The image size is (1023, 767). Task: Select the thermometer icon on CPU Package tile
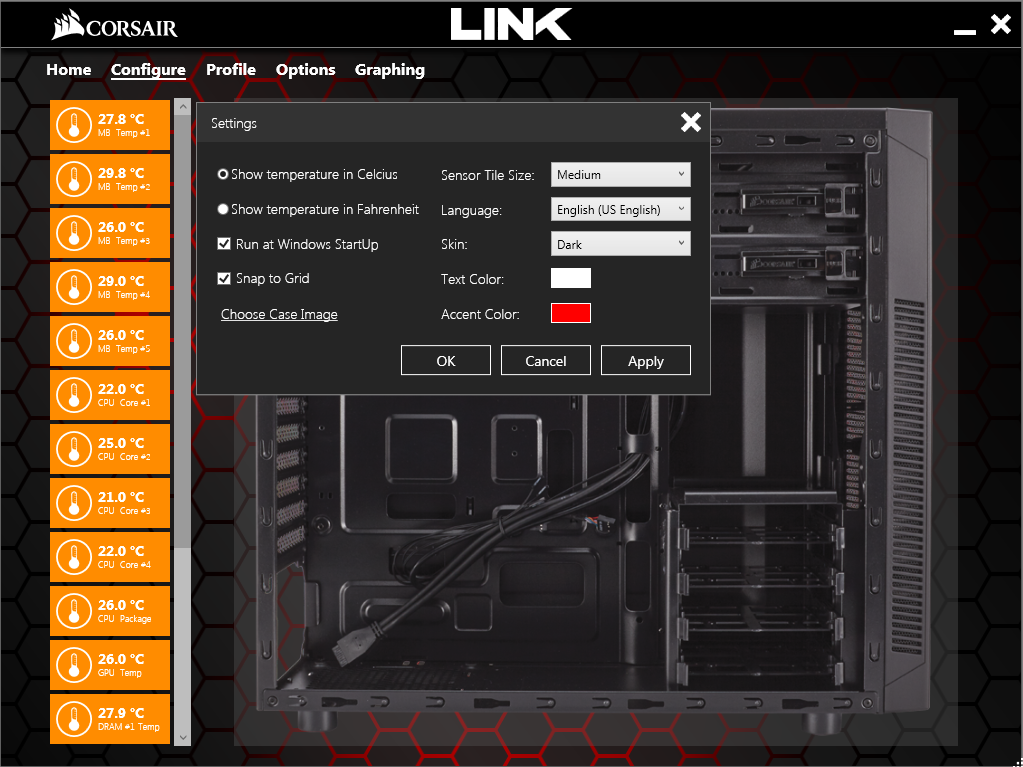coord(73,611)
